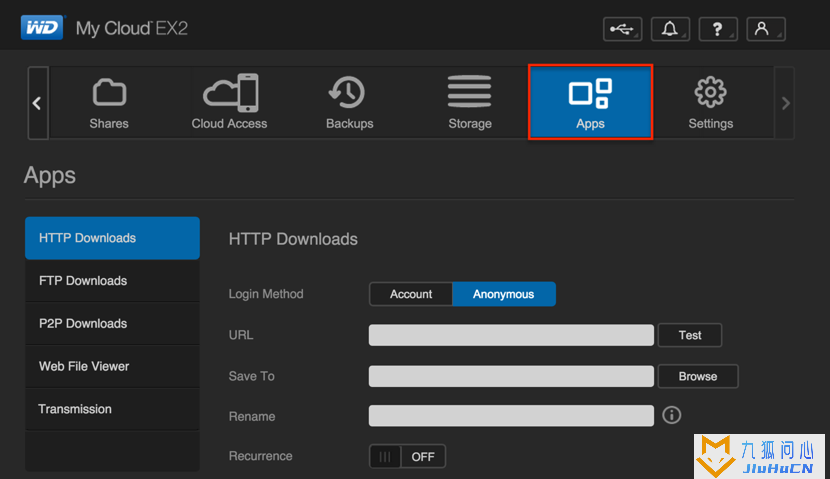Go to previous navigation items with left arrow

coord(38,103)
